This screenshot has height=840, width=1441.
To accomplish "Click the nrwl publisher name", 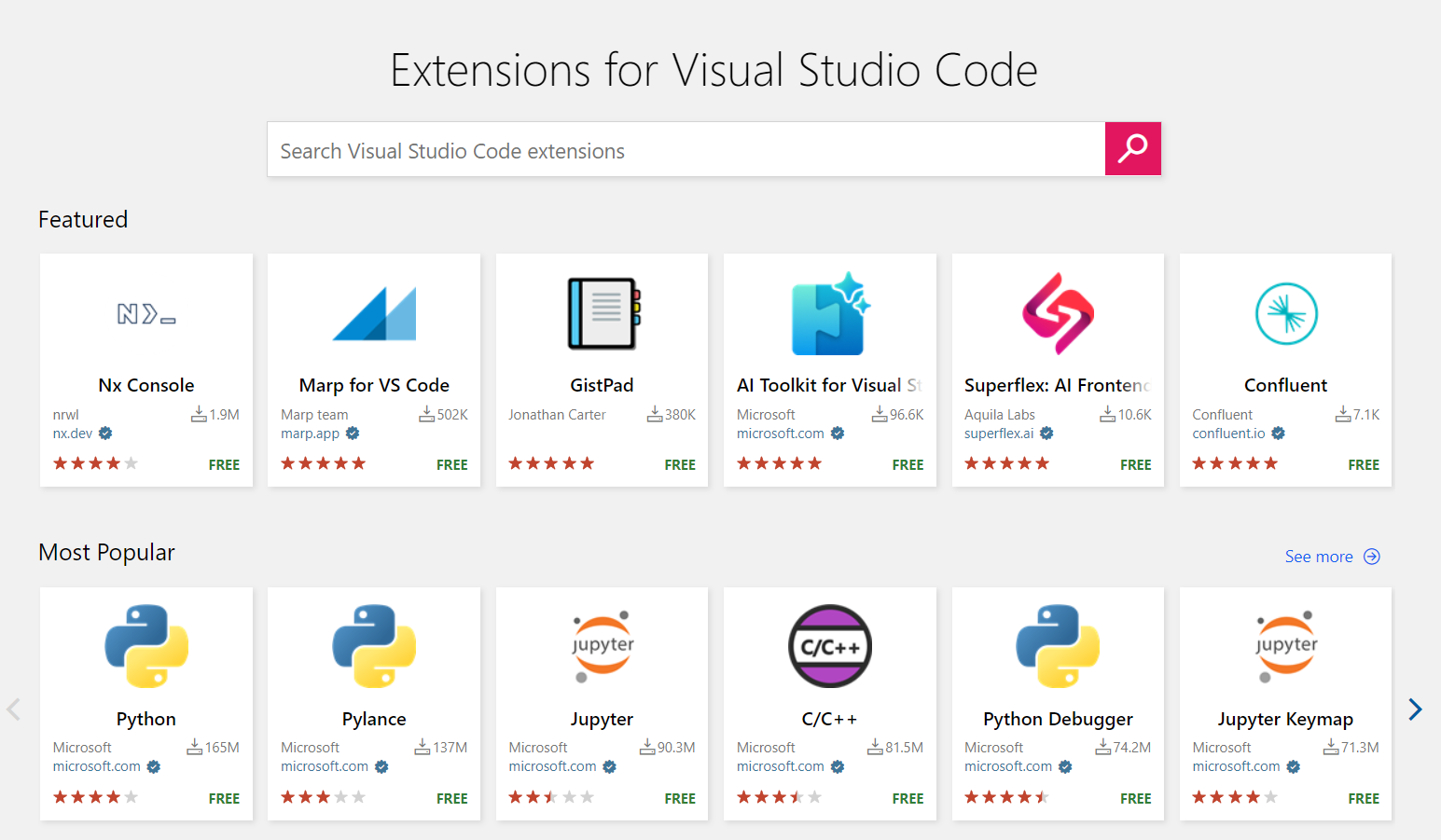I will [x=66, y=415].
